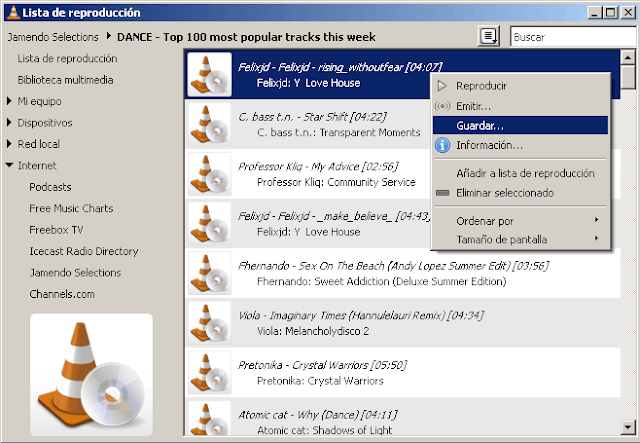Choose Información... in the context menu
The width and height of the screenshot is (640, 443).
(521, 145)
